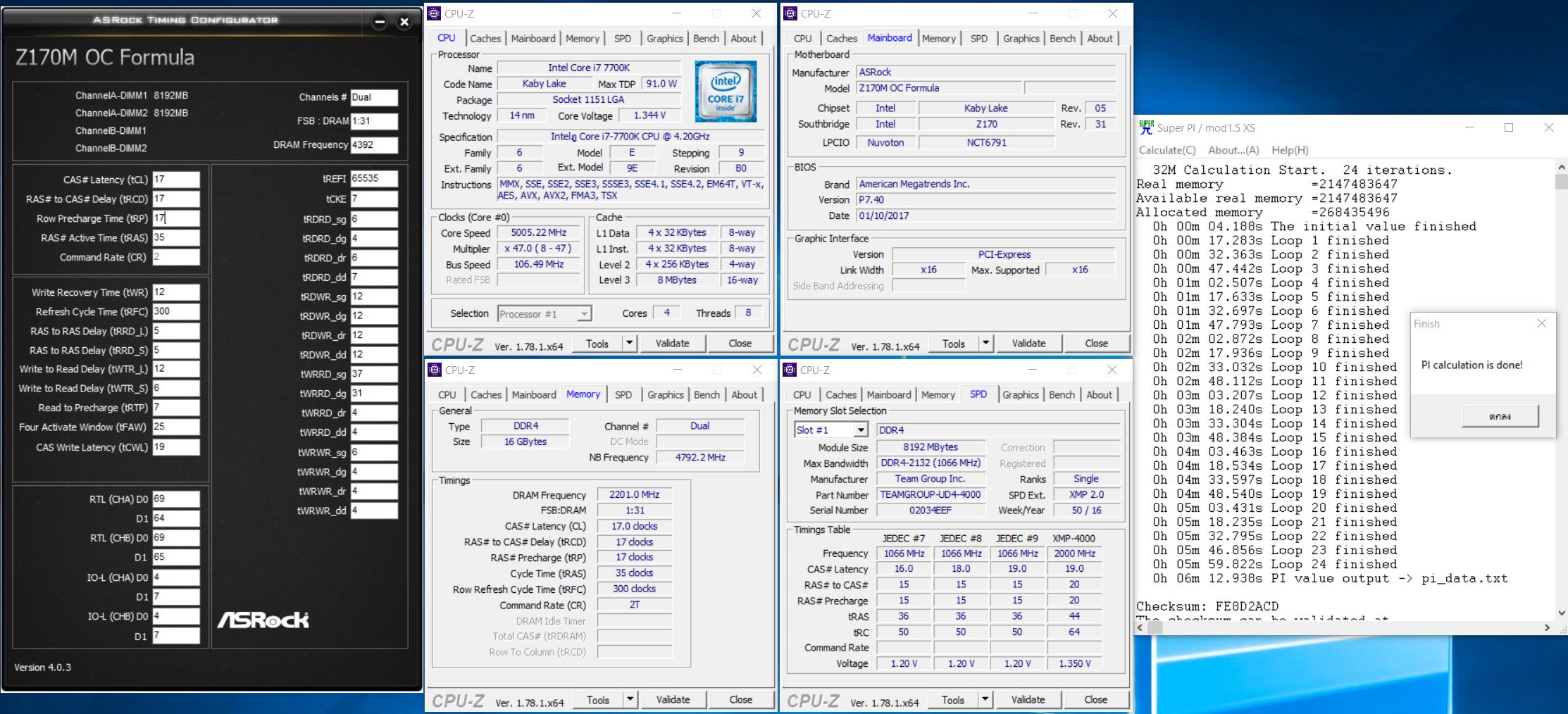Image resolution: width=1568 pixels, height=714 pixels.
Task: Open the About...(A) menu in Super PI
Action: point(1233,150)
